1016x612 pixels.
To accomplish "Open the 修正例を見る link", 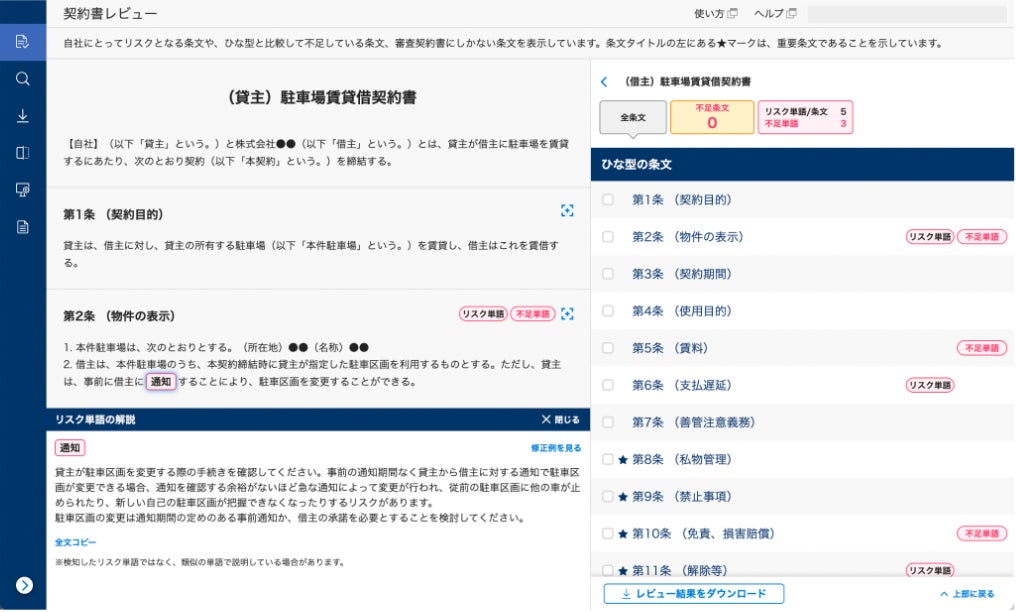I will tap(556, 449).
